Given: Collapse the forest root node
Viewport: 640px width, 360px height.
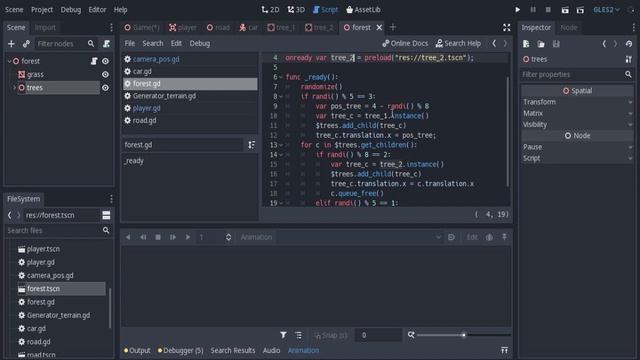Looking at the screenshot, I should (9, 61).
